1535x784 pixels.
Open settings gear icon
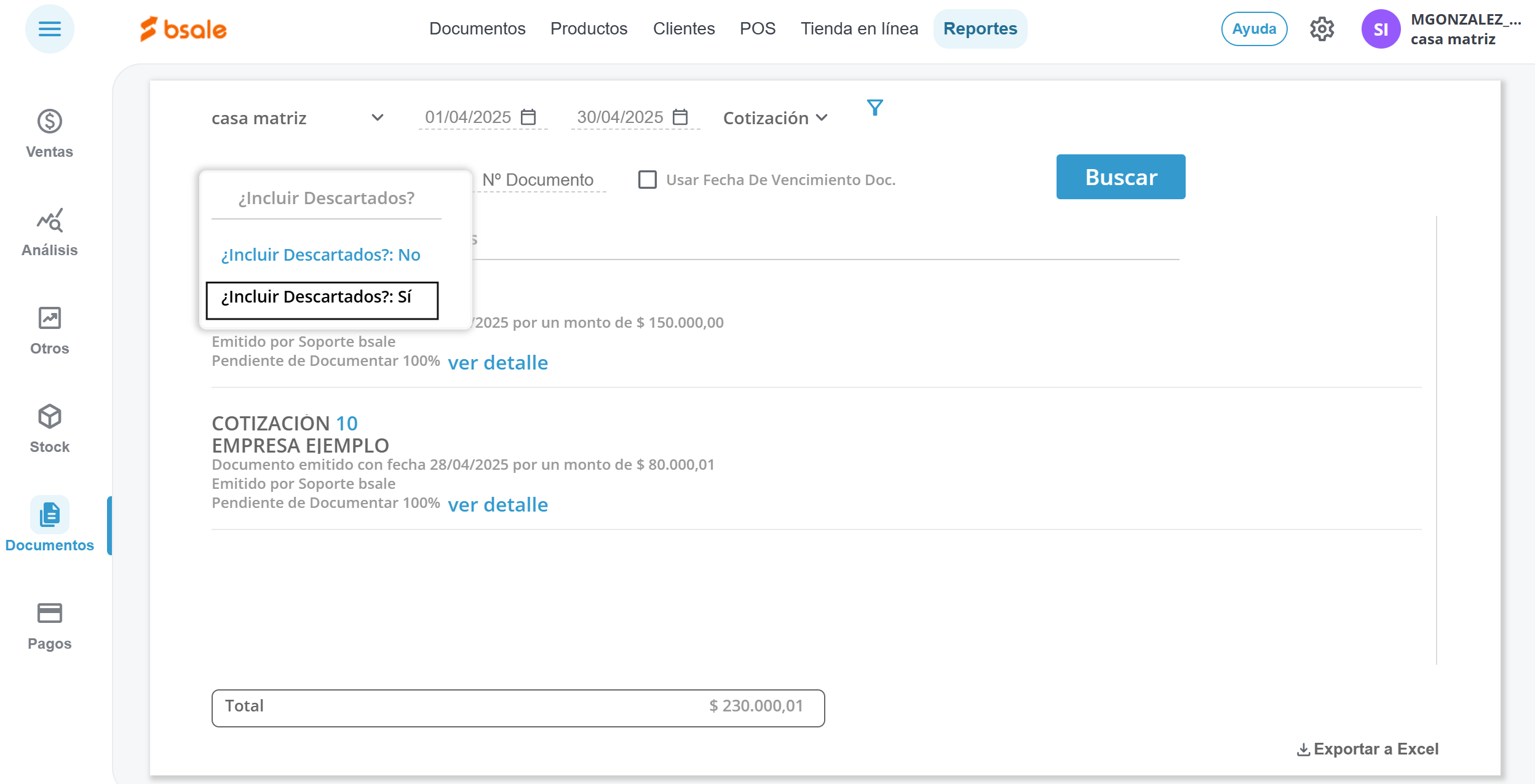coord(1322,29)
